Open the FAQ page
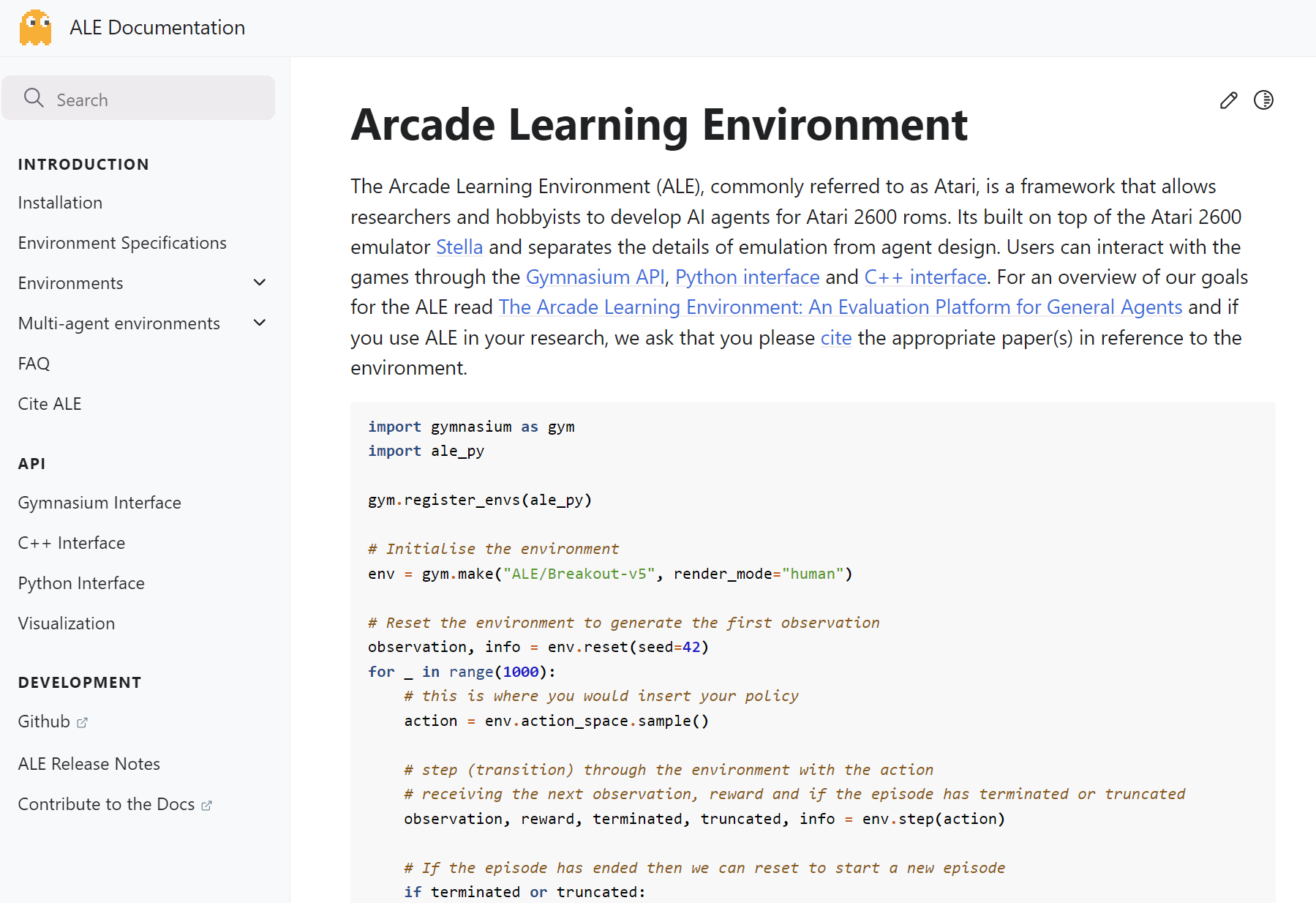Viewport: 1316px width, 903px height. 34,364
